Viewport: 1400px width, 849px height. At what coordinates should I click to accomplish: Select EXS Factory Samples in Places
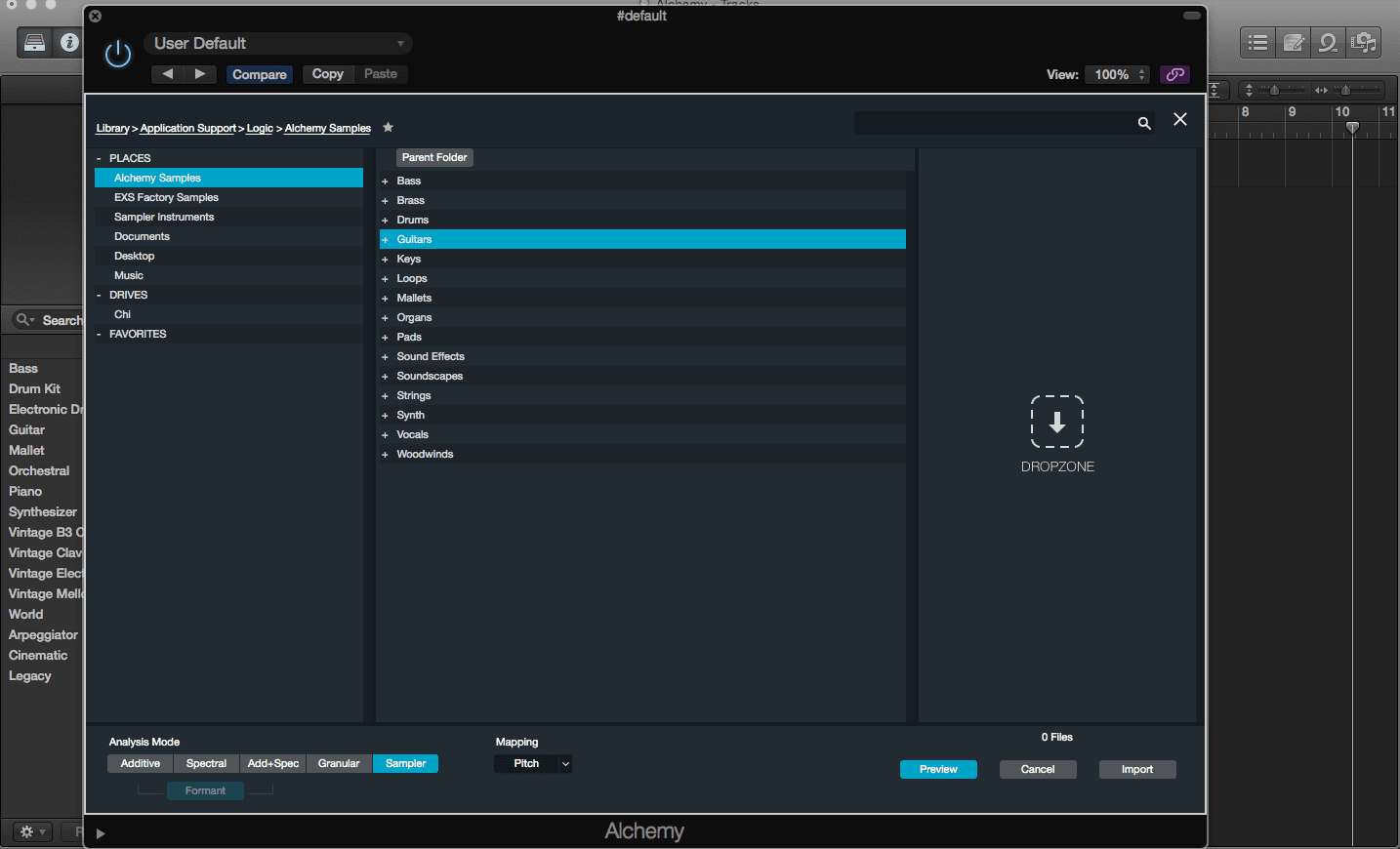[228, 197]
